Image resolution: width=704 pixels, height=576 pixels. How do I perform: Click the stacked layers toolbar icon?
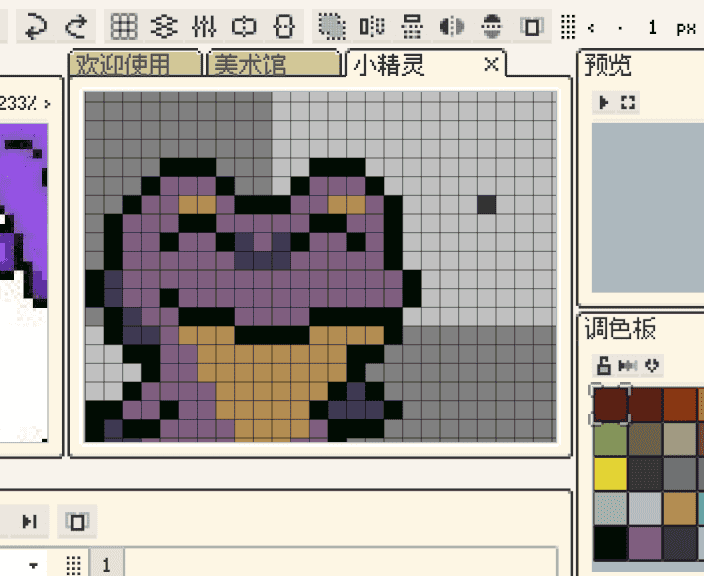[x=163, y=26]
